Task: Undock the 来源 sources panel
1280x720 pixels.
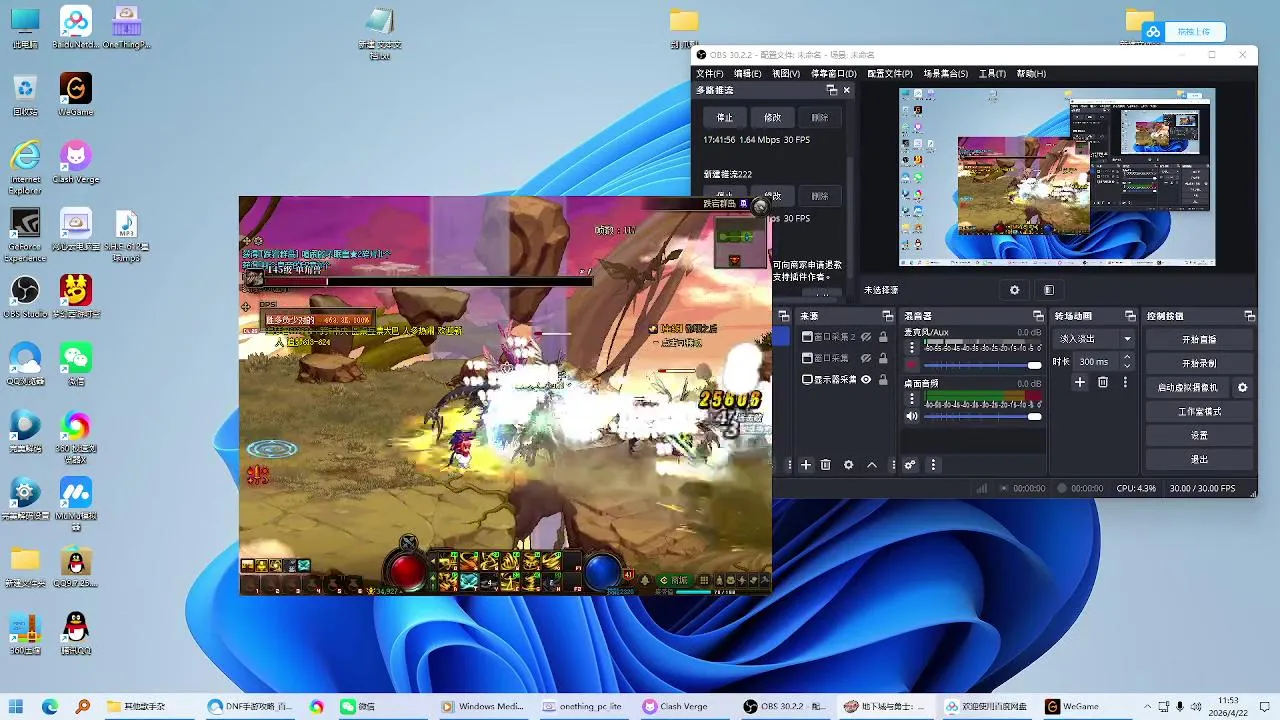Action: pos(887,316)
